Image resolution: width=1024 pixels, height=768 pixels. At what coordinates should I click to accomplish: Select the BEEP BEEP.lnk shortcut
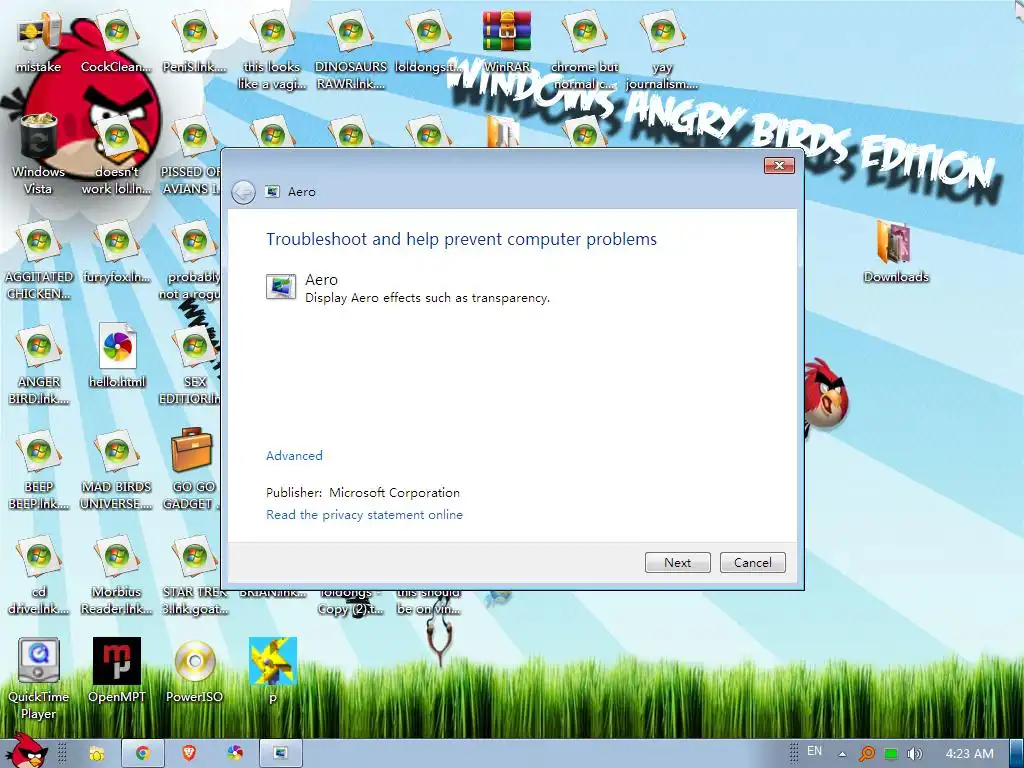tap(39, 470)
